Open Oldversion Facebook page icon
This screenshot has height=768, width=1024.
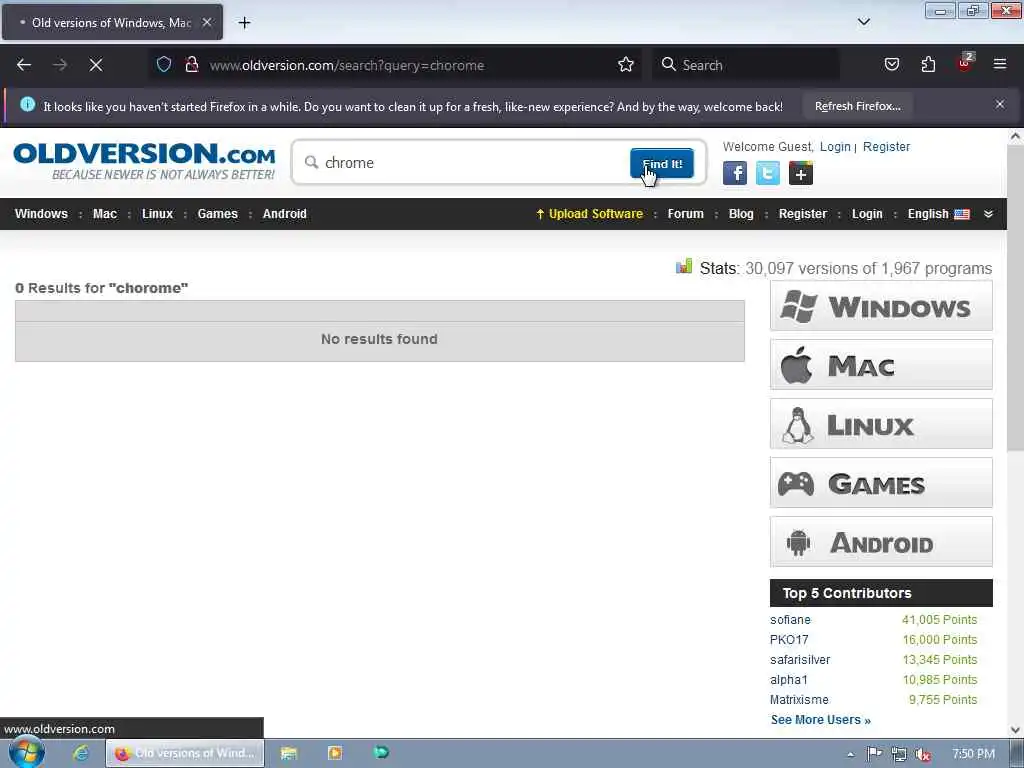tap(735, 174)
